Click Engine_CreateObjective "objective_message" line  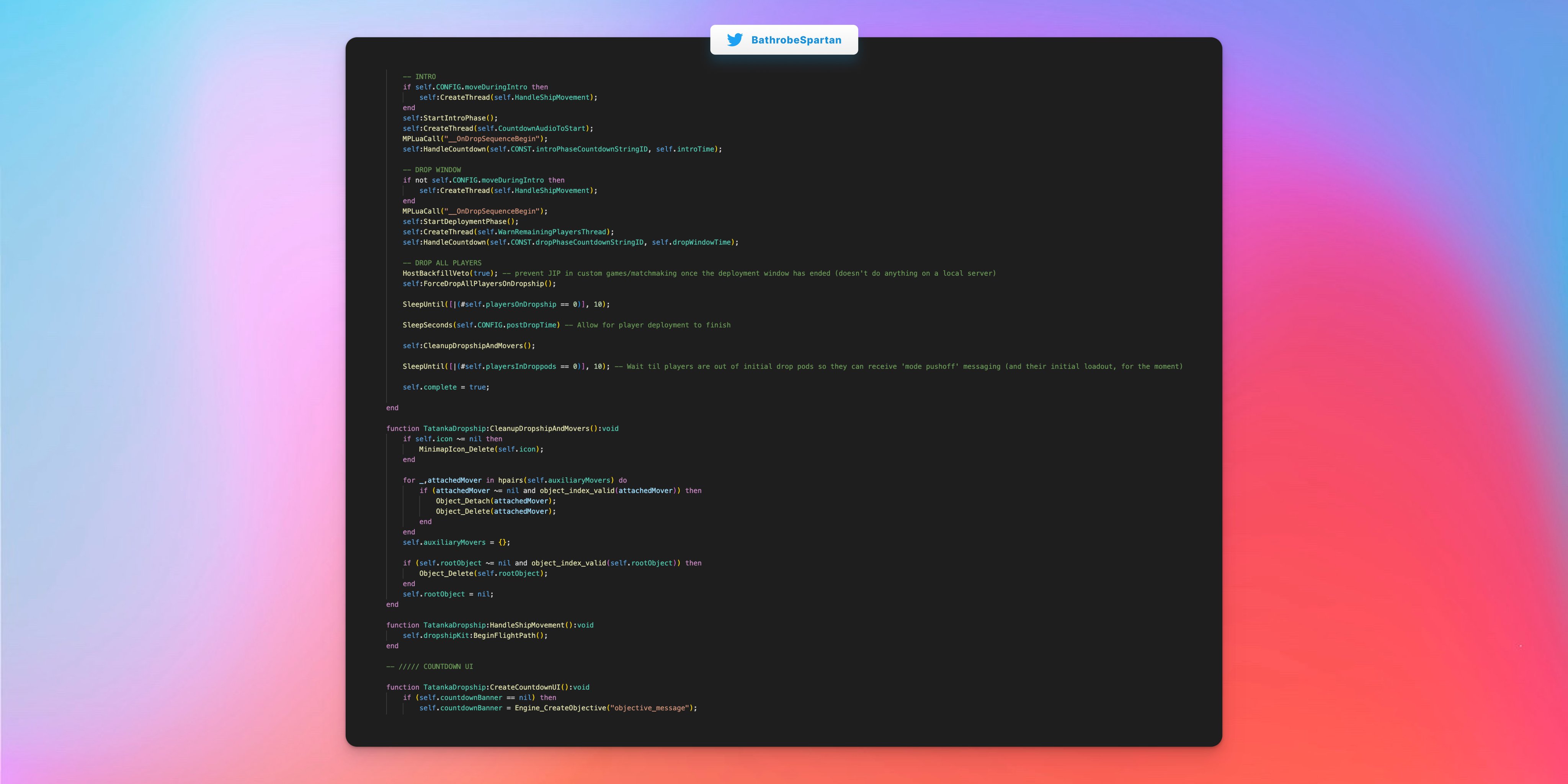557,708
